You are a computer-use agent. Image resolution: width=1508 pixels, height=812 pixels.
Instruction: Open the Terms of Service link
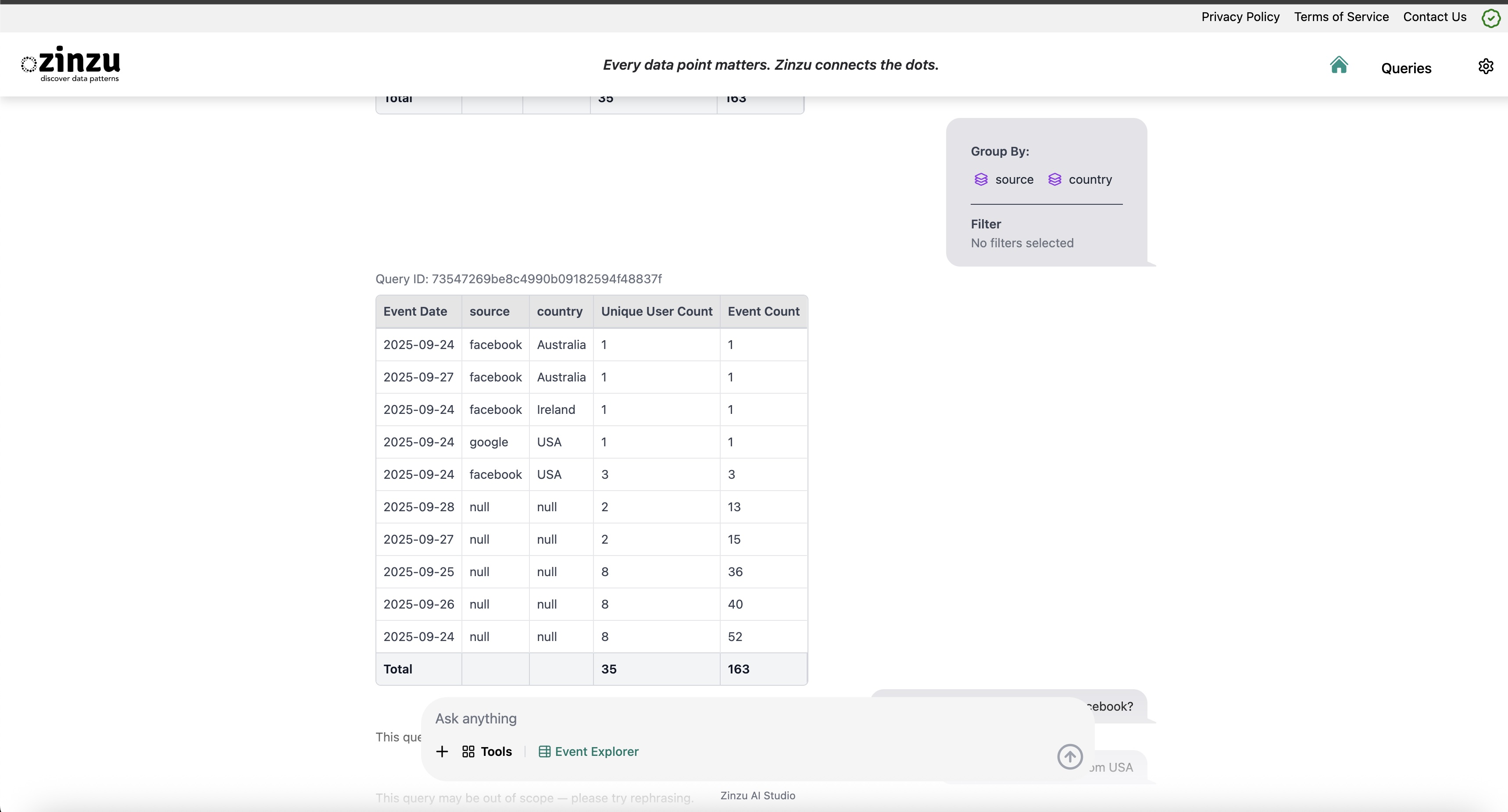(x=1340, y=17)
